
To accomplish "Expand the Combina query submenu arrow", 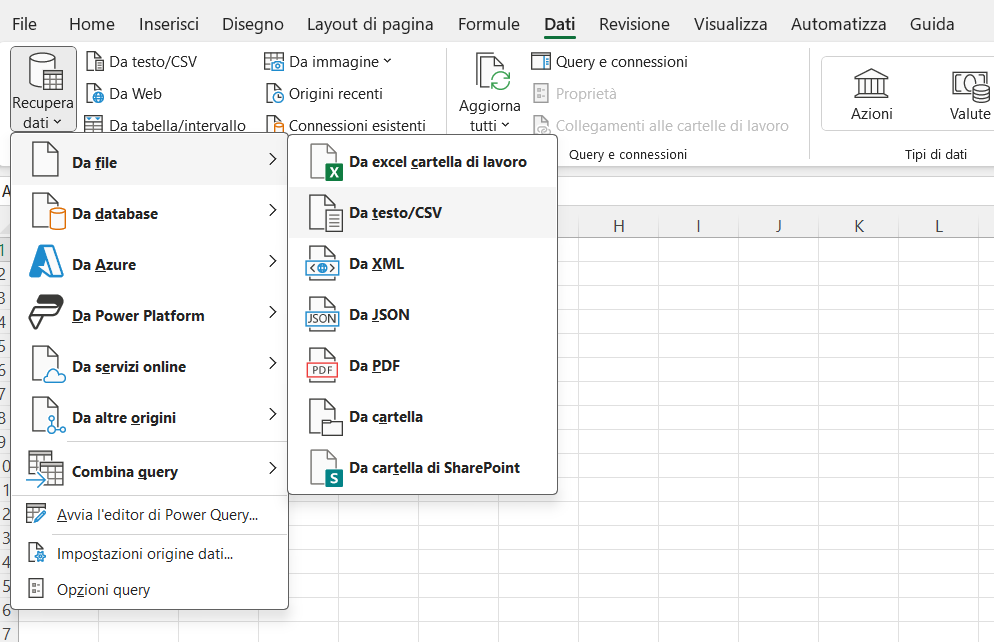I will pos(272,469).
